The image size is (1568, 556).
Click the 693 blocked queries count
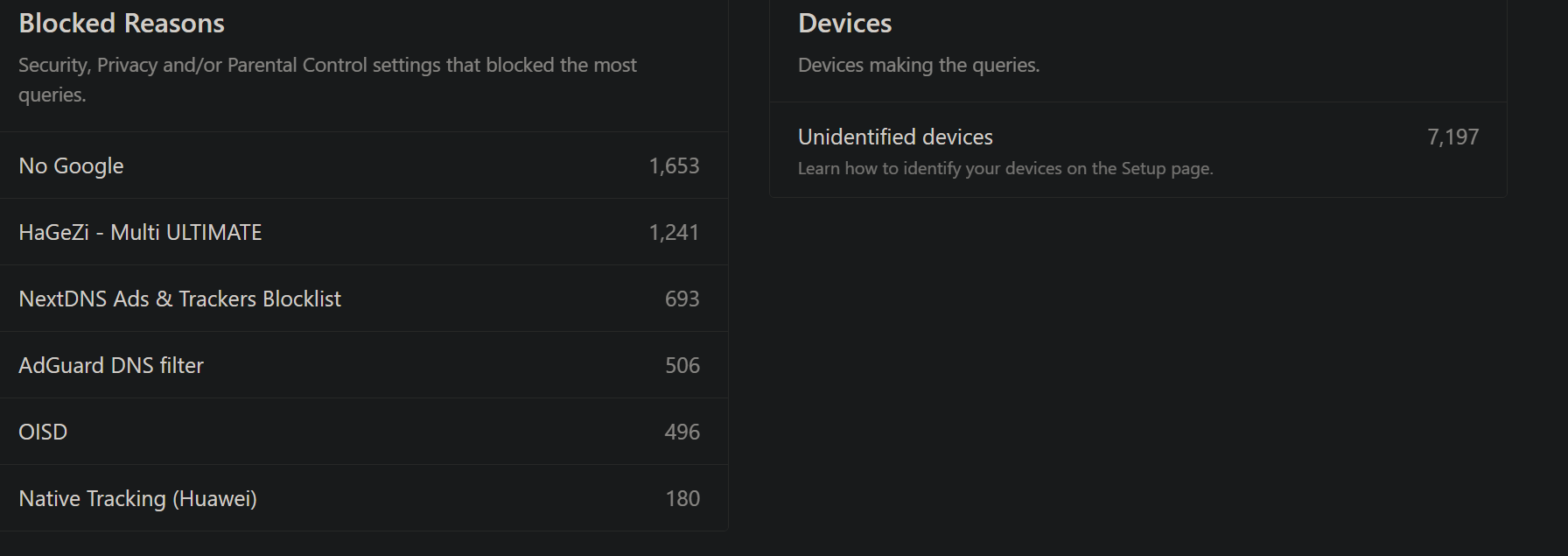coord(682,299)
